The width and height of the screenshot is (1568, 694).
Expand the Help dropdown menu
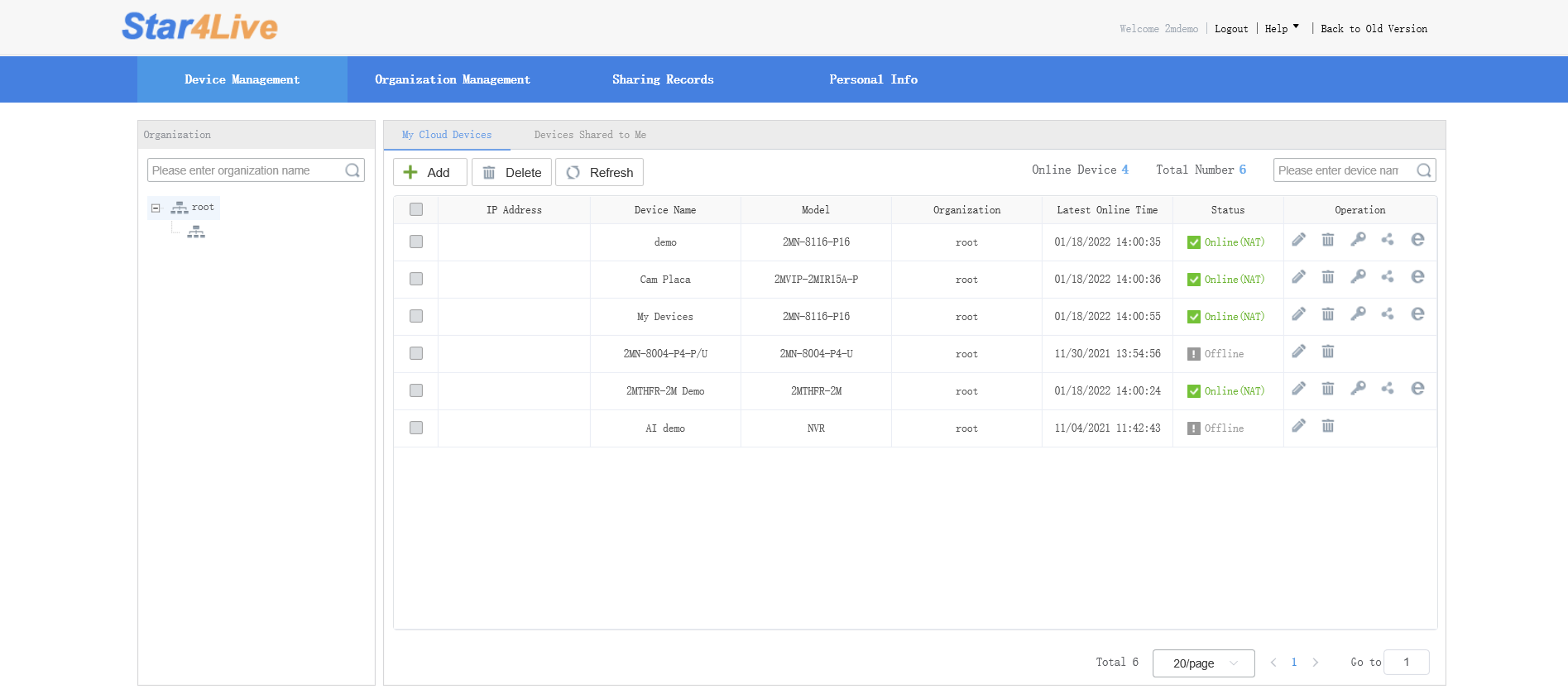pyautogui.click(x=1281, y=29)
